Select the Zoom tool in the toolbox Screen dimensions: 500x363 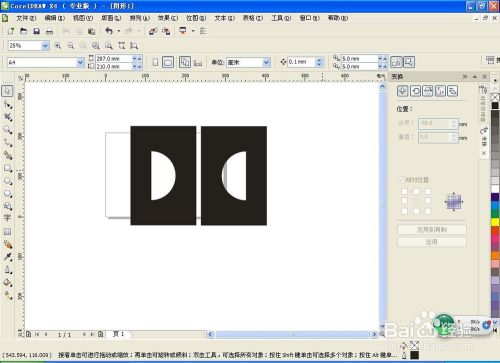(8, 130)
